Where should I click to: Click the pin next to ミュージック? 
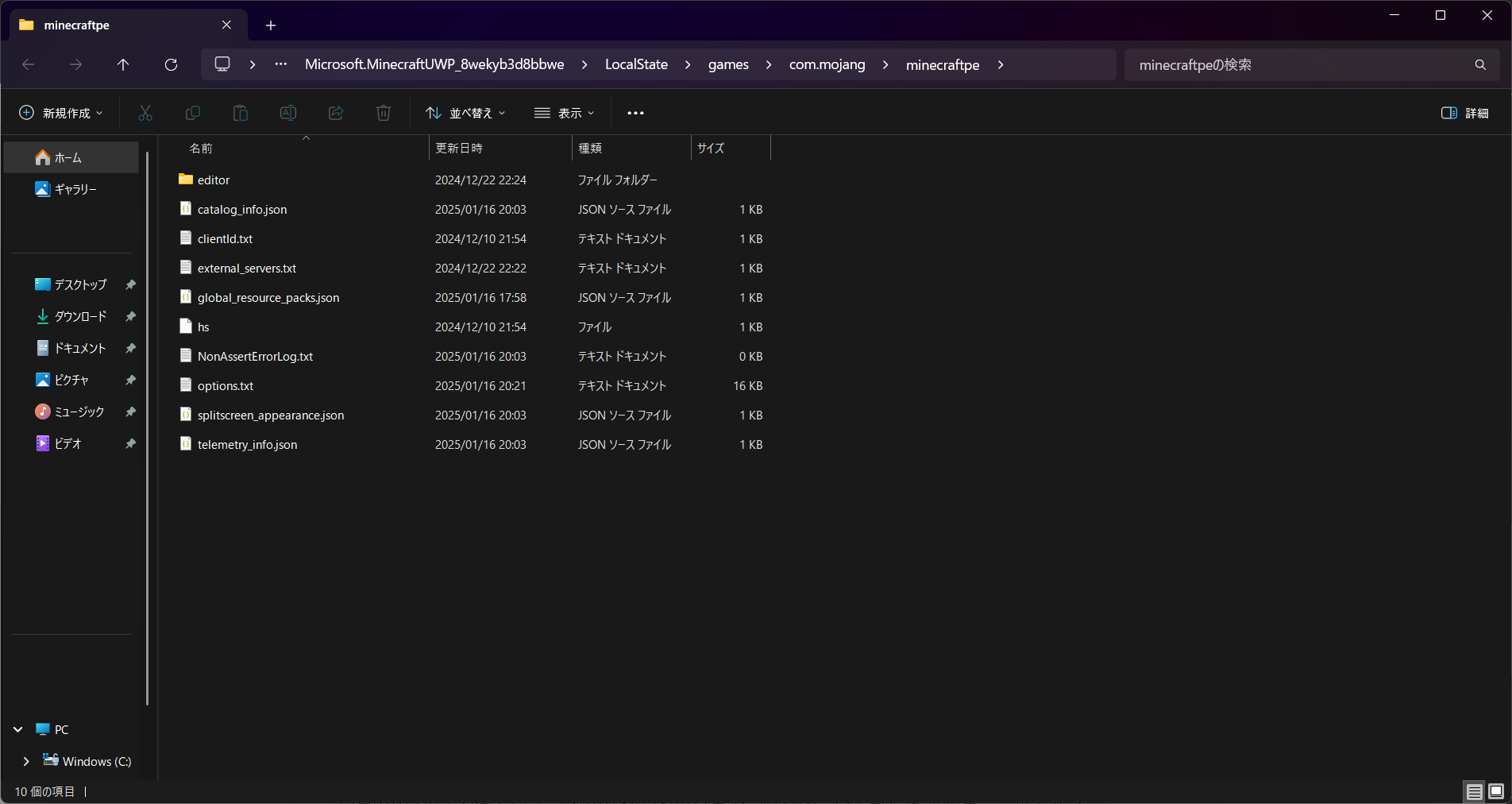tap(130, 412)
